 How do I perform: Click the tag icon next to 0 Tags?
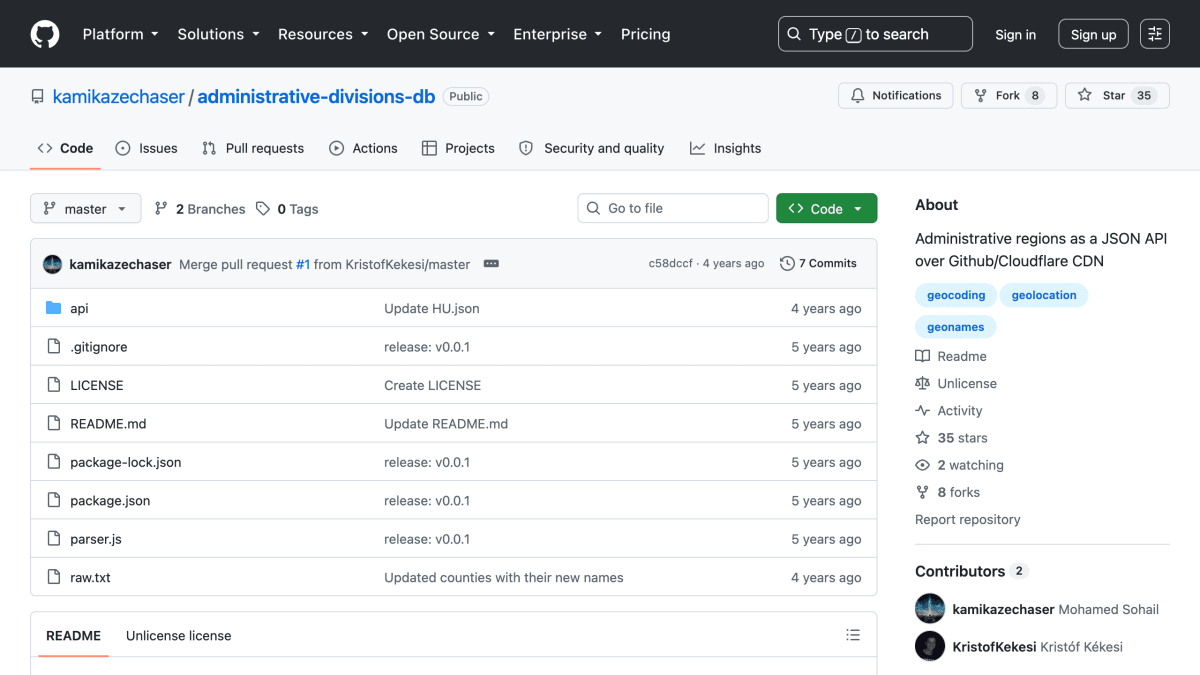coord(263,208)
